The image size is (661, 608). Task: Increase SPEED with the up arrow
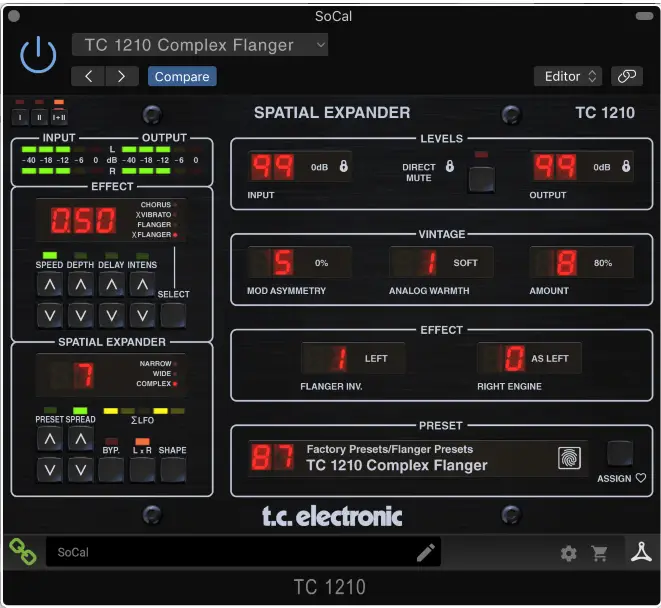[x=50, y=285]
